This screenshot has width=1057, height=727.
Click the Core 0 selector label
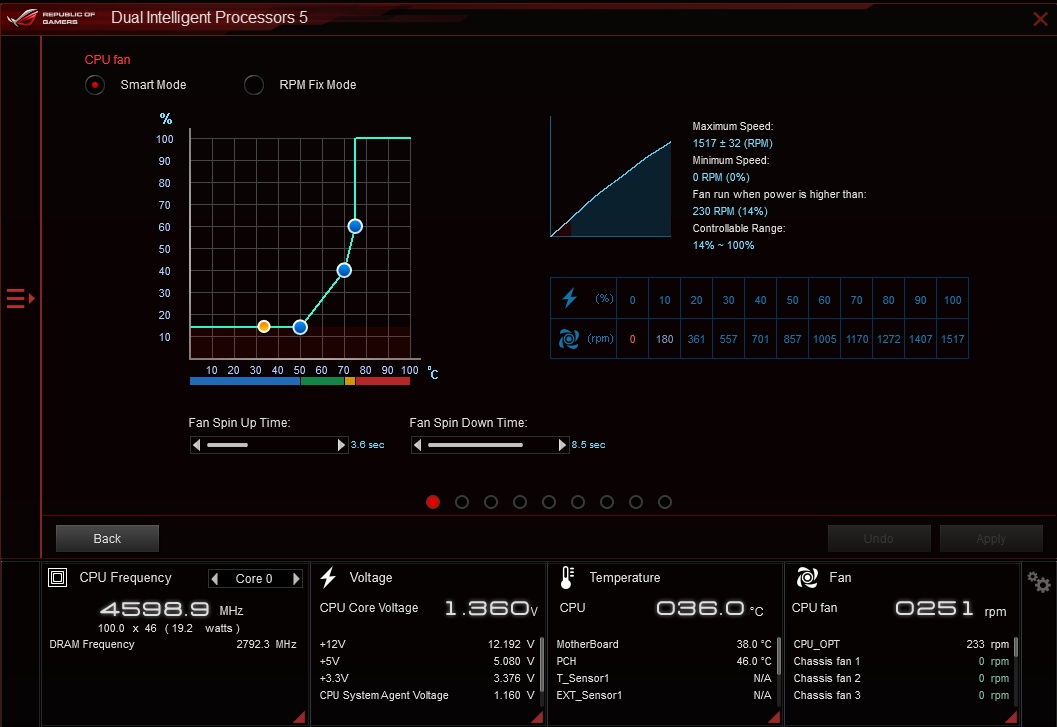[x=254, y=579]
